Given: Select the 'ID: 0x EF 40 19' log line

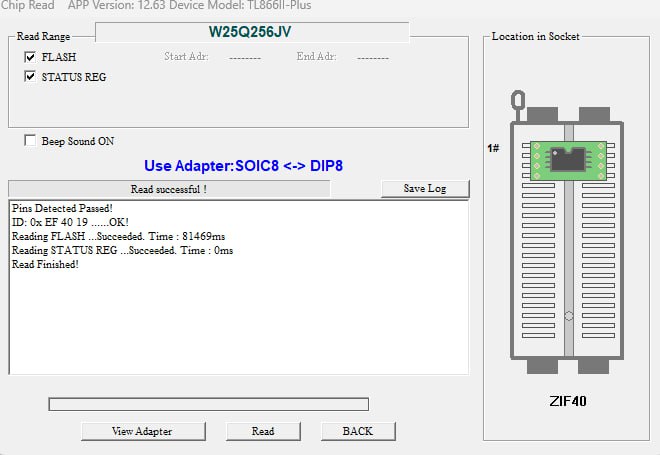Looking at the screenshot, I should point(70,222).
